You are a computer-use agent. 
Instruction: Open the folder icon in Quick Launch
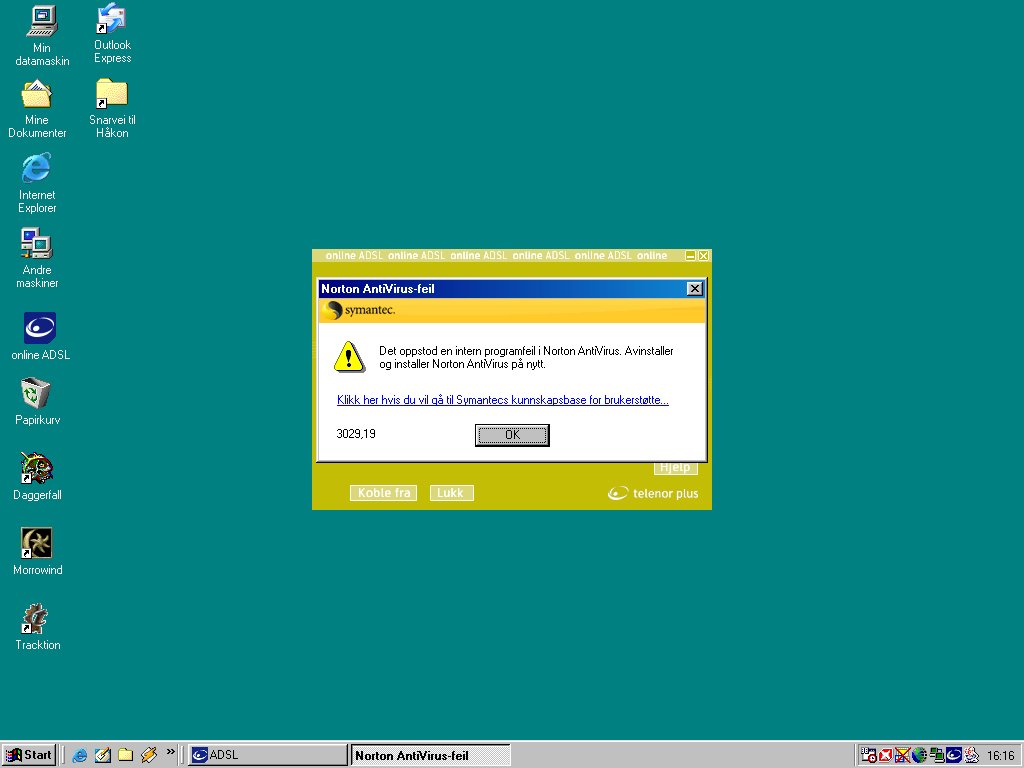(x=125, y=756)
